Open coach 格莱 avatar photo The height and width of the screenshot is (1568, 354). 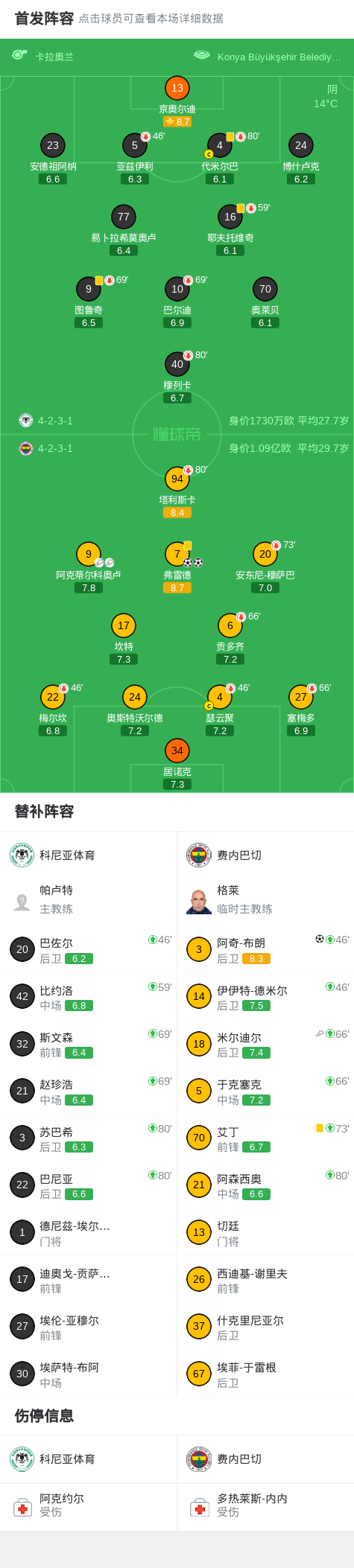[199, 901]
